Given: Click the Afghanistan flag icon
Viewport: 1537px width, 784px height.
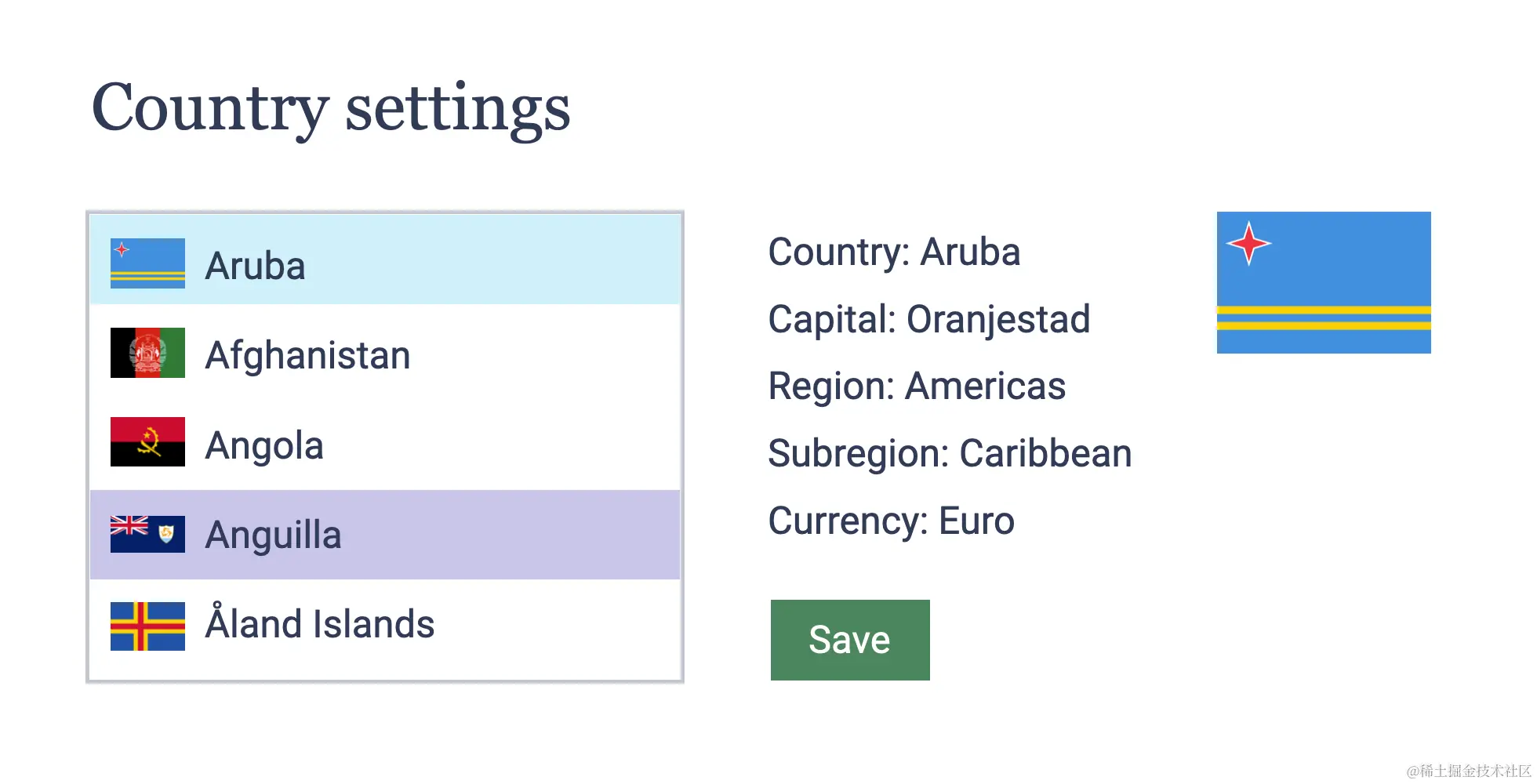Looking at the screenshot, I should tap(147, 353).
